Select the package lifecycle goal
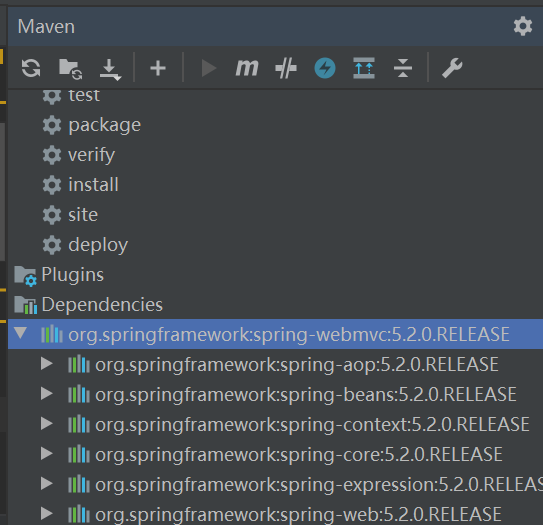The image size is (543, 525). 105,125
